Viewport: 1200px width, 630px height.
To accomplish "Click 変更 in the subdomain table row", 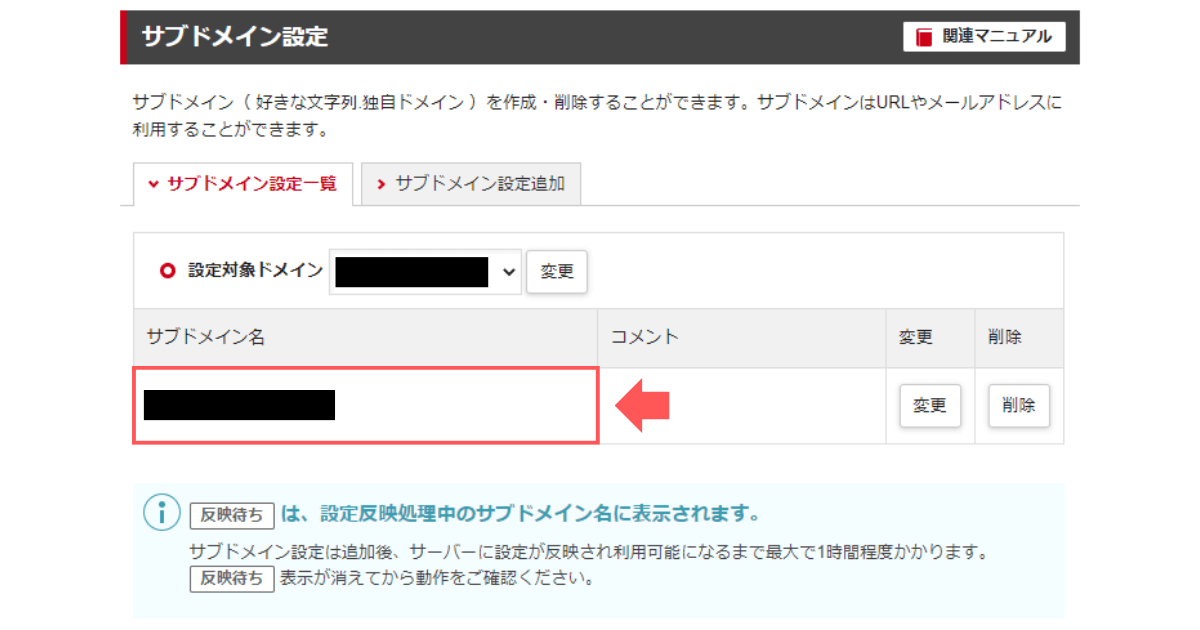I will point(929,405).
